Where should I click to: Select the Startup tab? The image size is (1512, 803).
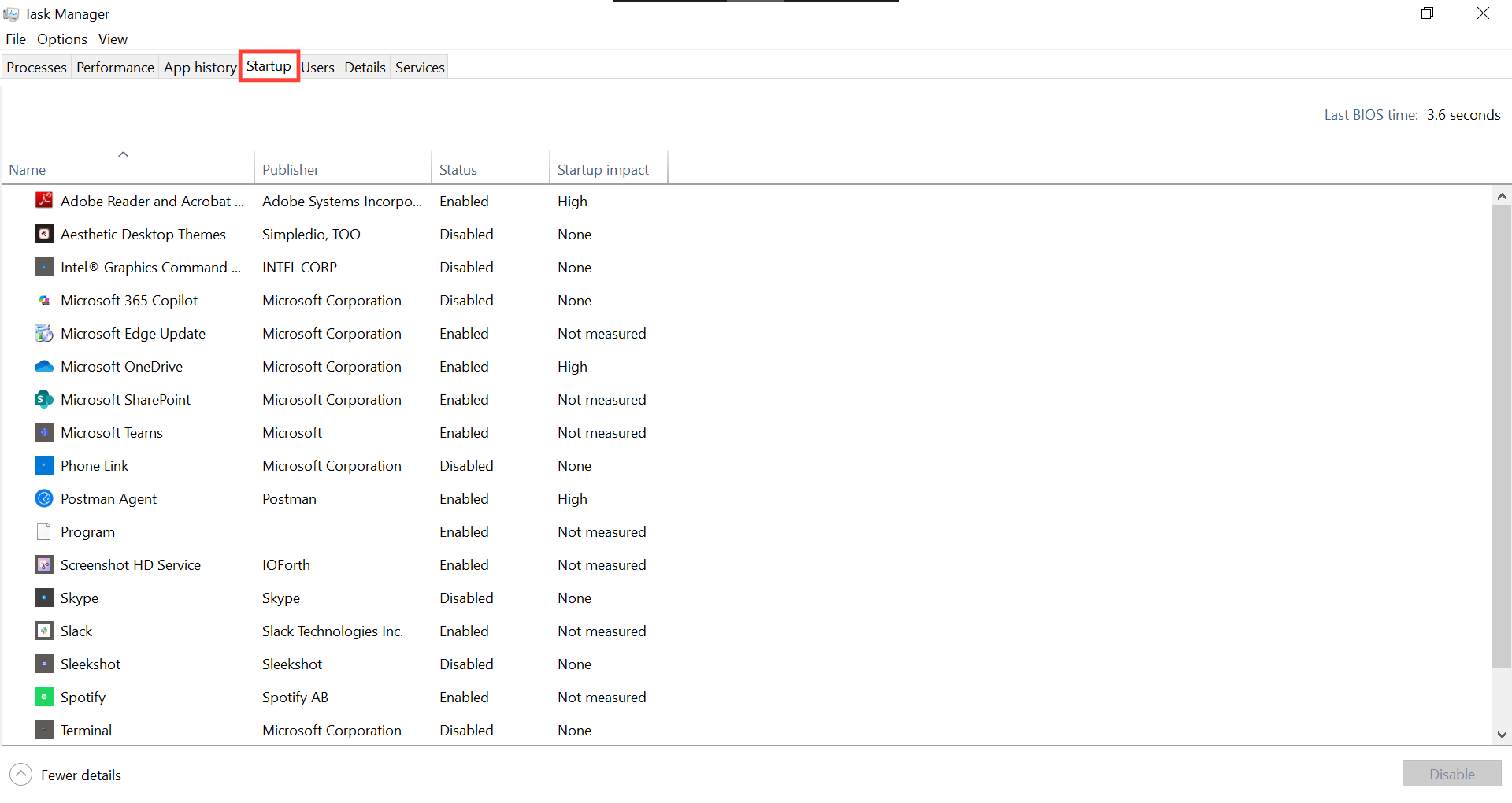[269, 66]
